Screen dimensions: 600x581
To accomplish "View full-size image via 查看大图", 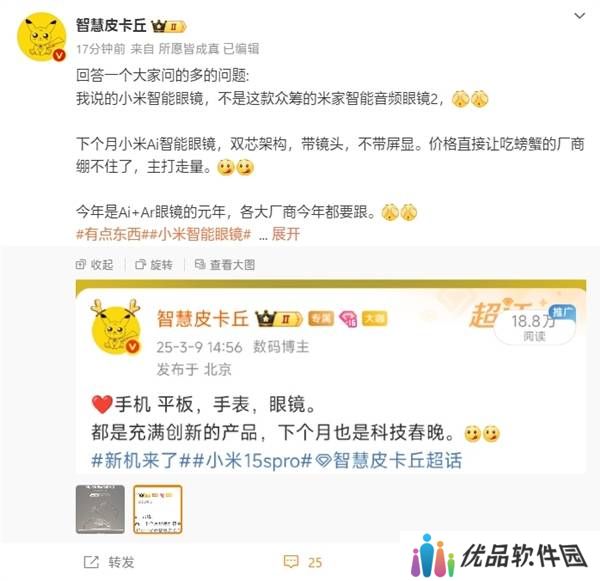I will (225, 264).
